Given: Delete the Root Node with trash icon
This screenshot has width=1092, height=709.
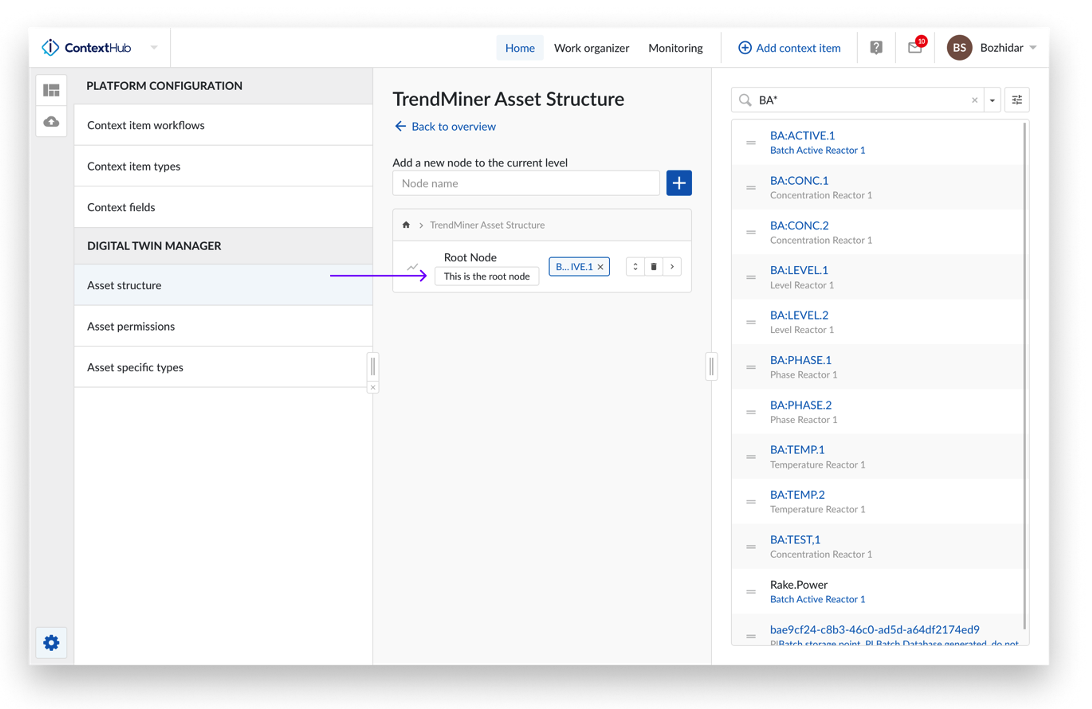Looking at the screenshot, I should pos(654,267).
